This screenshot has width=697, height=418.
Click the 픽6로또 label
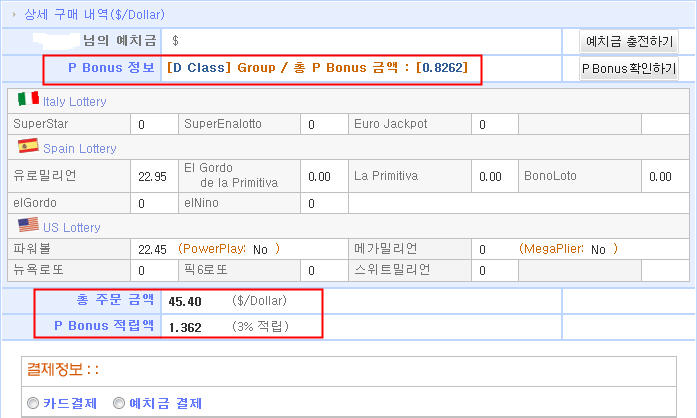pos(205,269)
